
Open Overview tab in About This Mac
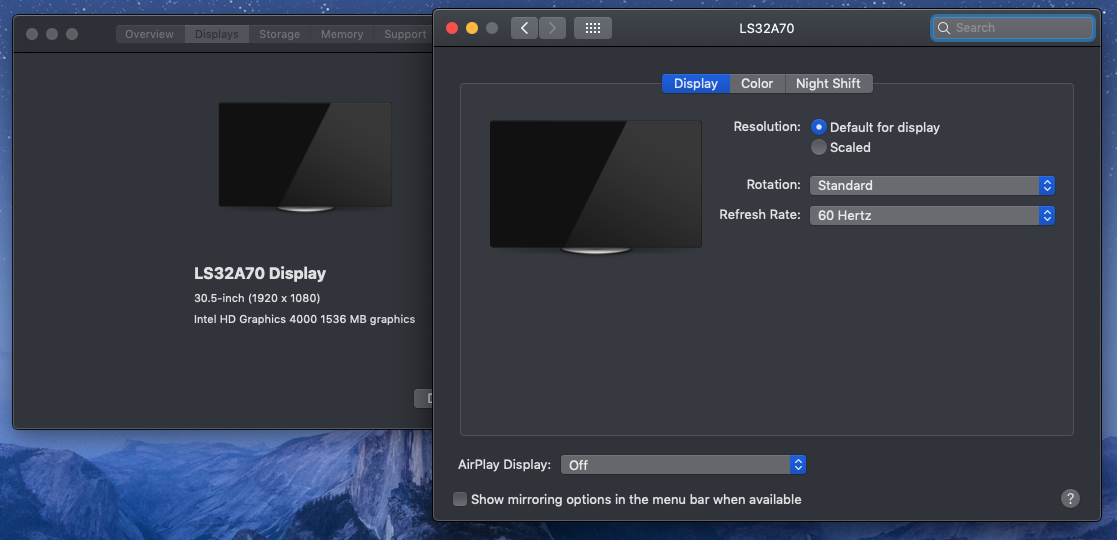click(150, 34)
